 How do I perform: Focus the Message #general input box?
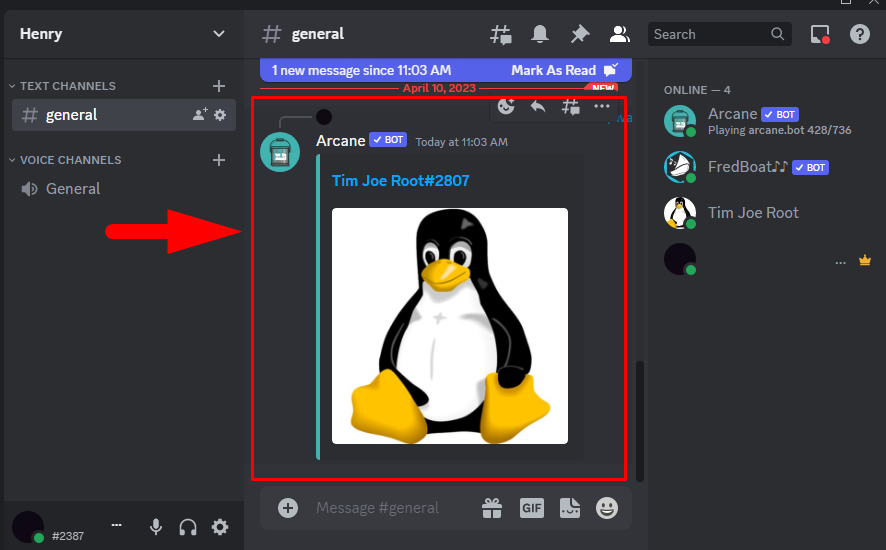(x=377, y=508)
